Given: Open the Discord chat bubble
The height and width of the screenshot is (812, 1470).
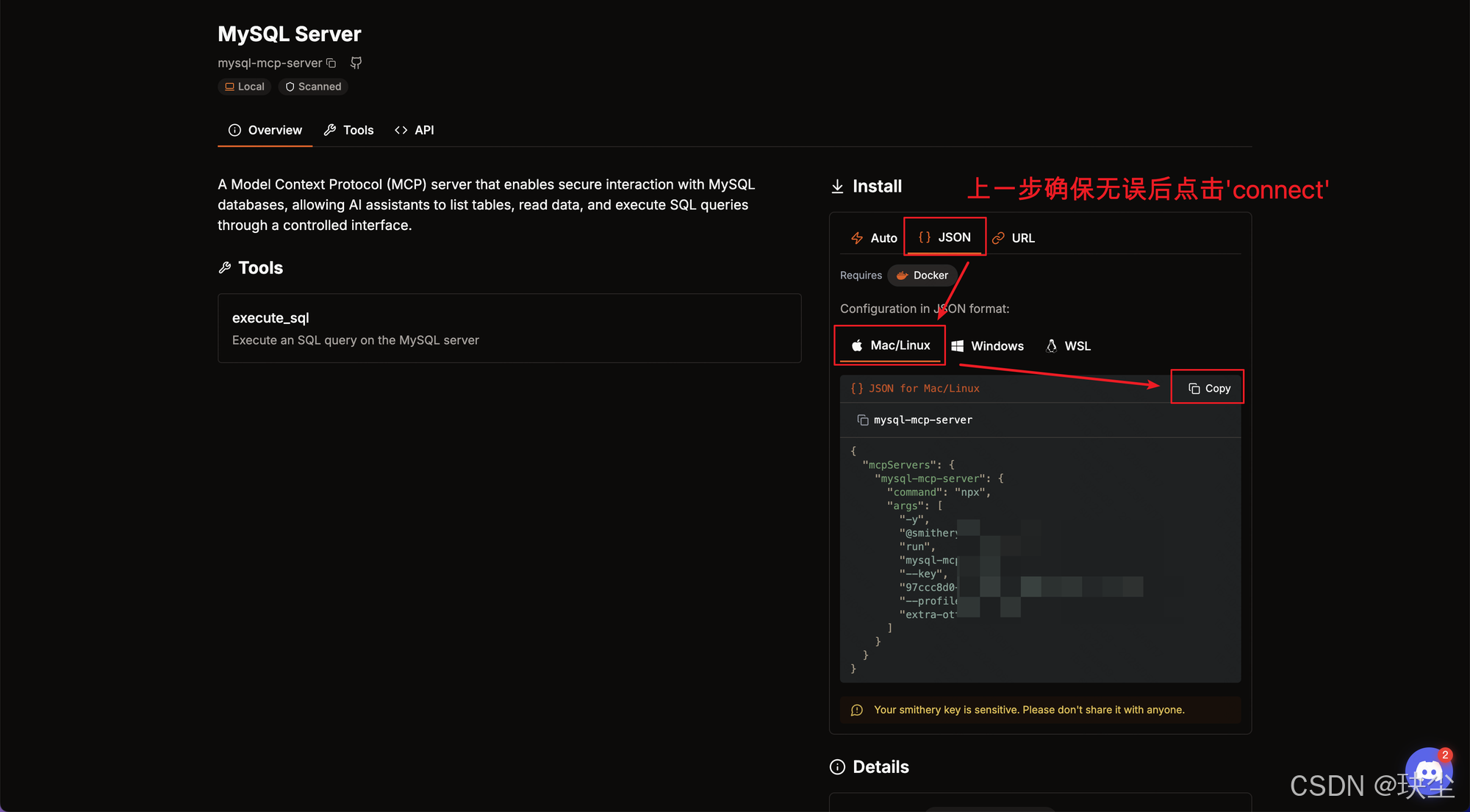Looking at the screenshot, I should pyautogui.click(x=1428, y=772).
